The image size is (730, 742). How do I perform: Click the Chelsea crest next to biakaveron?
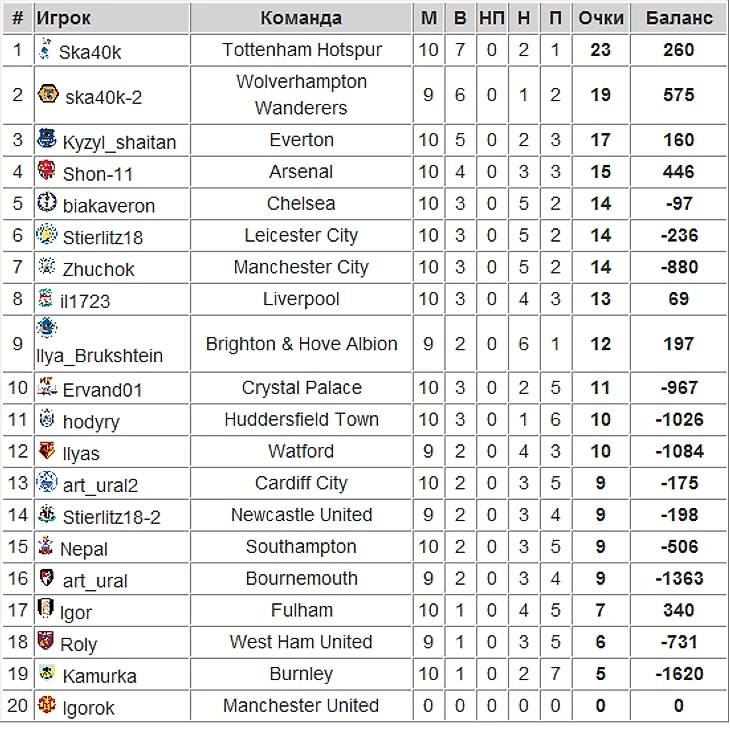tap(46, 202)
